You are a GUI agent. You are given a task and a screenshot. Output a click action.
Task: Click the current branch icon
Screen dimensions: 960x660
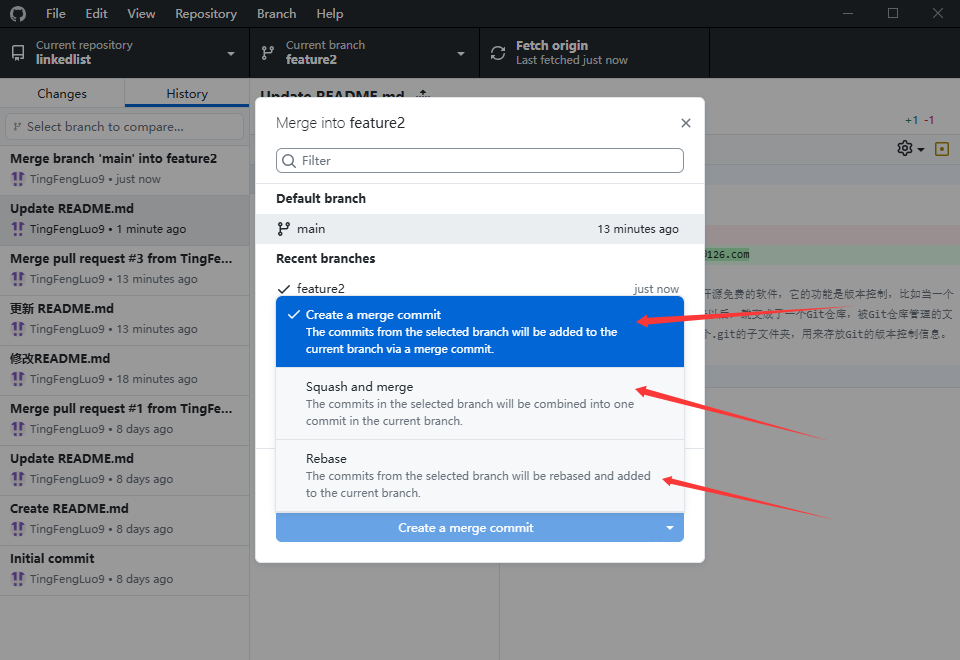point(268,53)
